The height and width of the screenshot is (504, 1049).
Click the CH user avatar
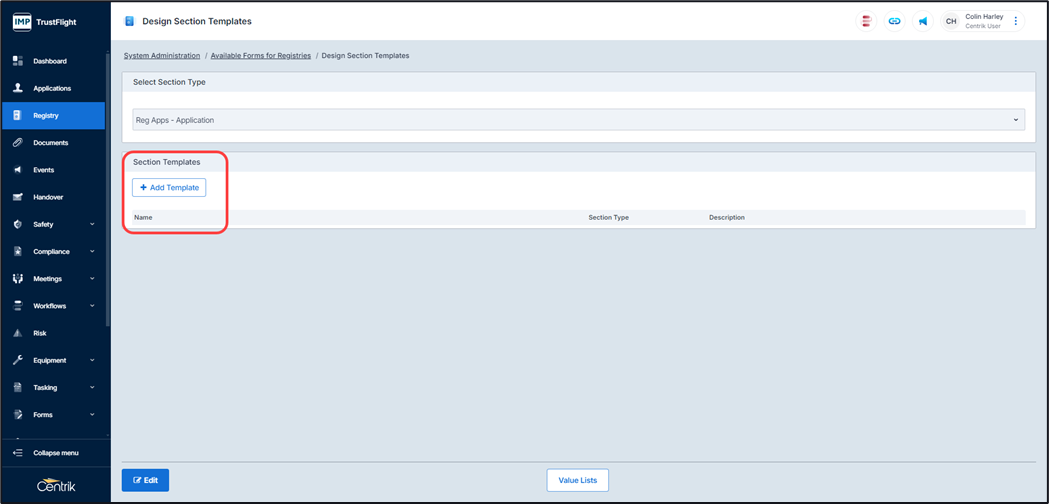click(x=951, y=21)
